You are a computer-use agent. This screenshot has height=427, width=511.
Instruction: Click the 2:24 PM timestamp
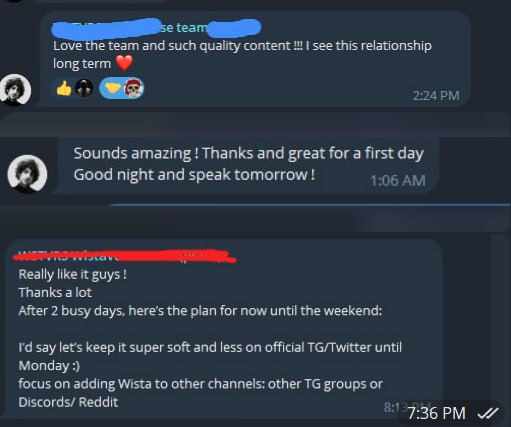coord(436,96)
